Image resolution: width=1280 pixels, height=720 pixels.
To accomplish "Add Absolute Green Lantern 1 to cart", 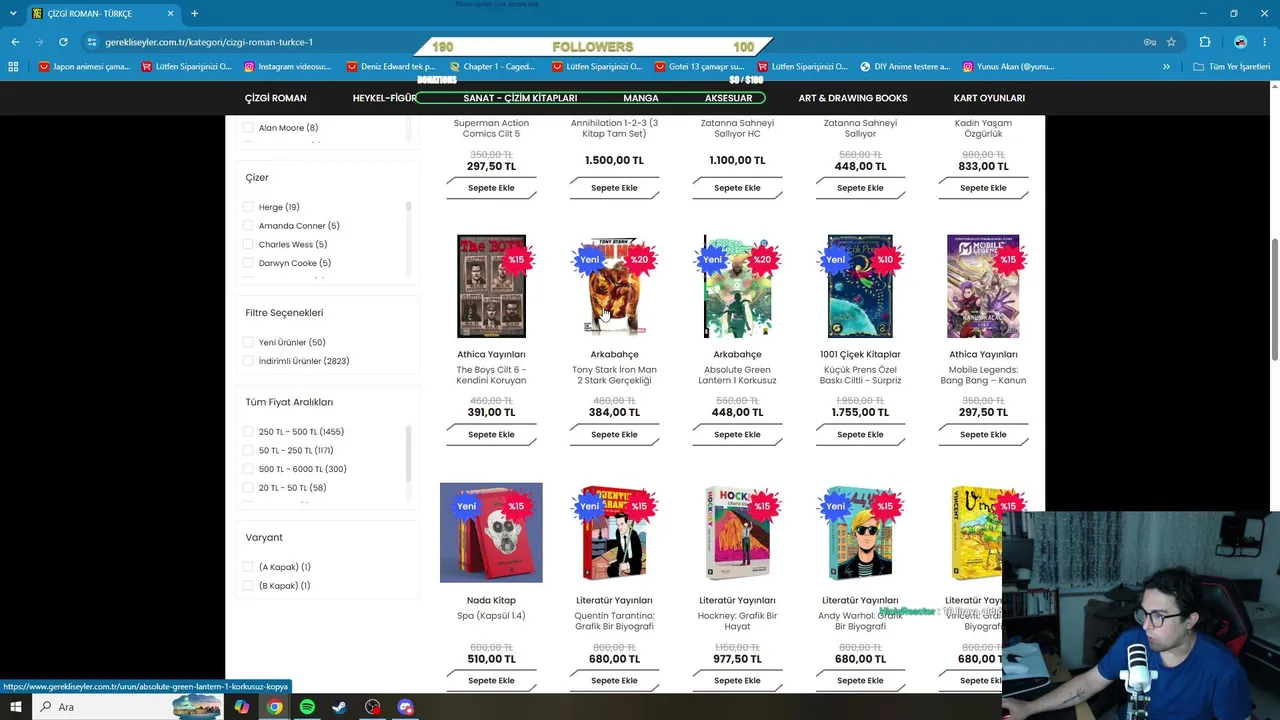I will pos(737,435).
